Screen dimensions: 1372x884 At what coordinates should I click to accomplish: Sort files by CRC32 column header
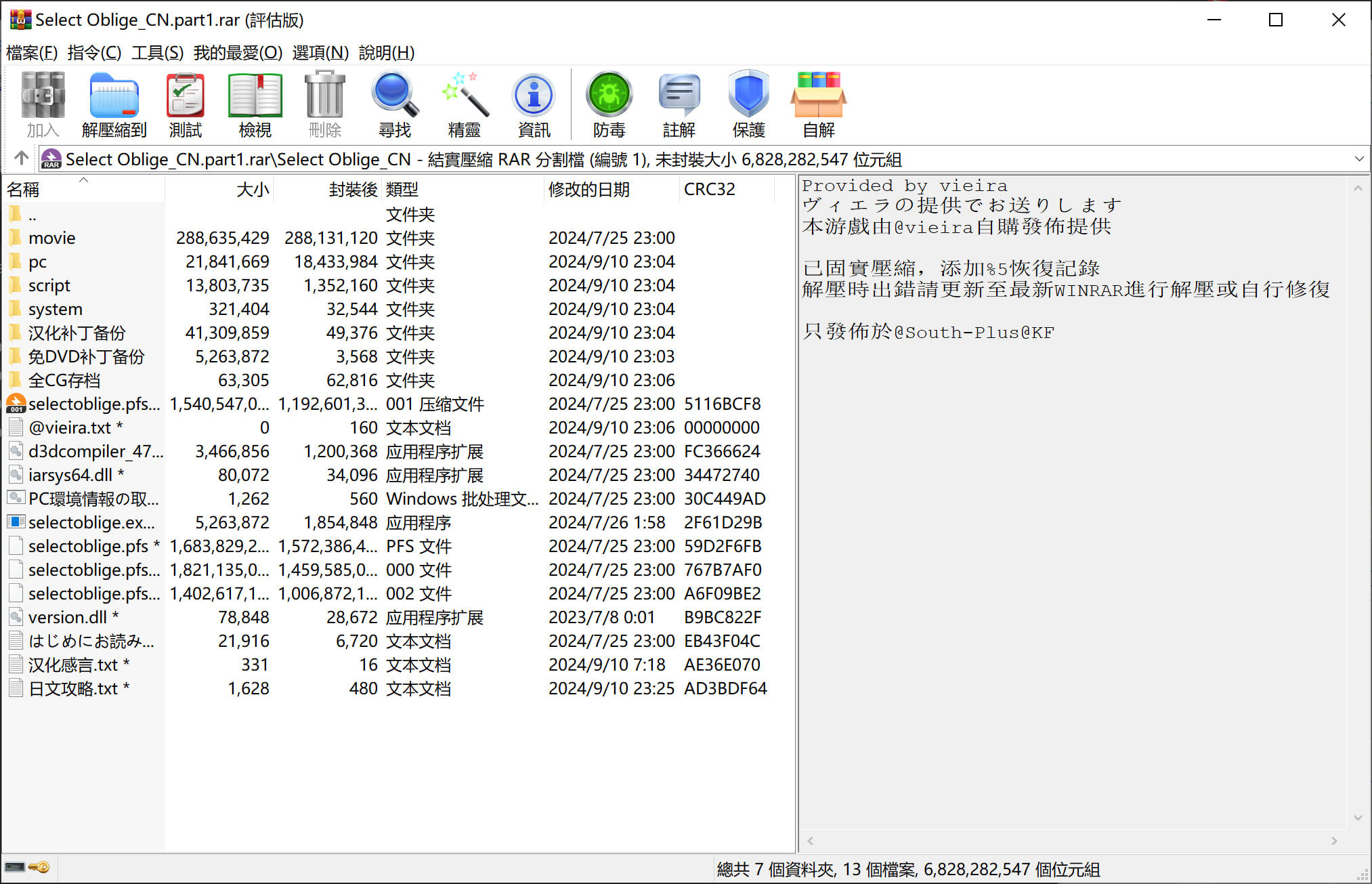click(709, 190)
